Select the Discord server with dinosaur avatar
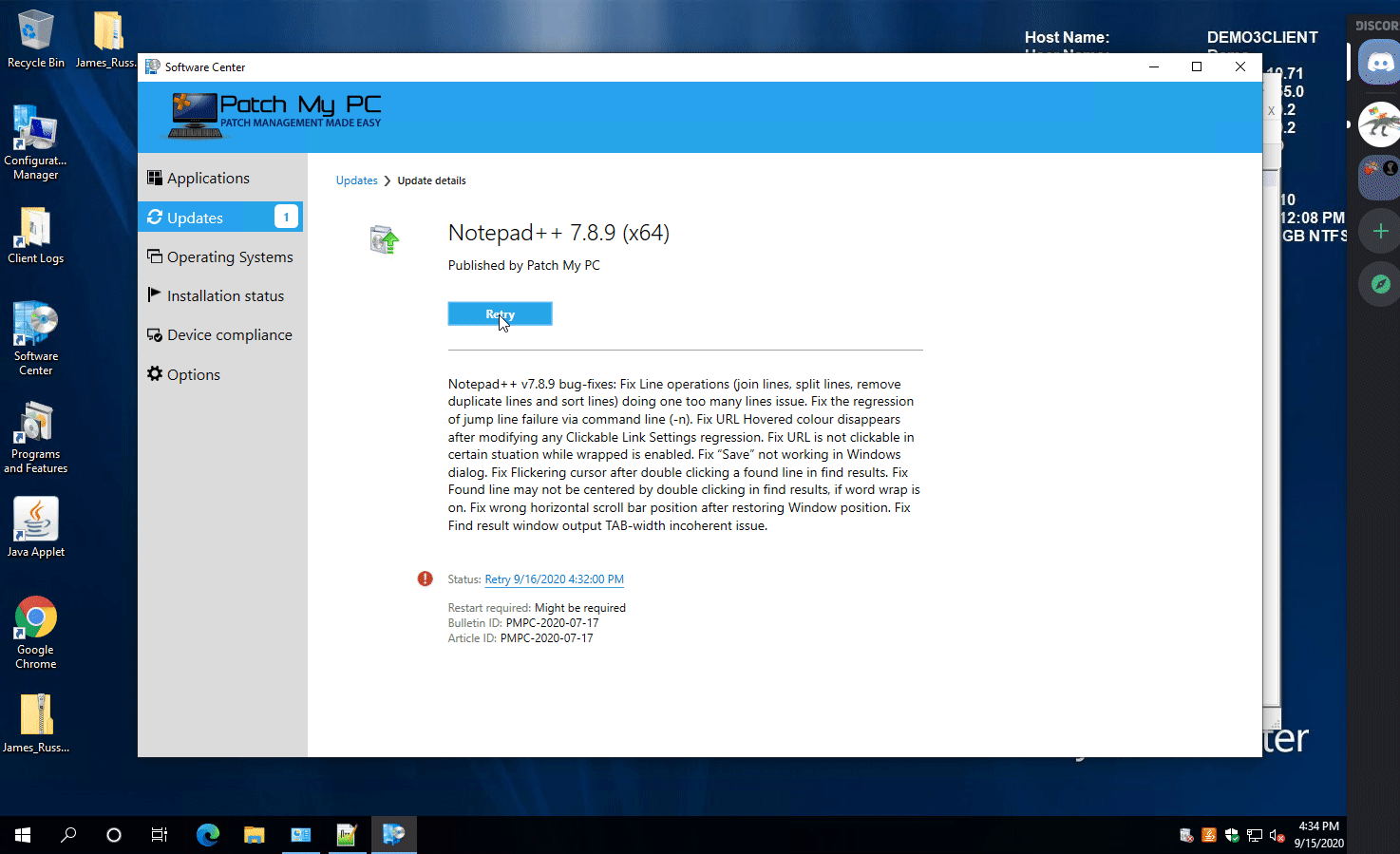 click(1380, 124)
